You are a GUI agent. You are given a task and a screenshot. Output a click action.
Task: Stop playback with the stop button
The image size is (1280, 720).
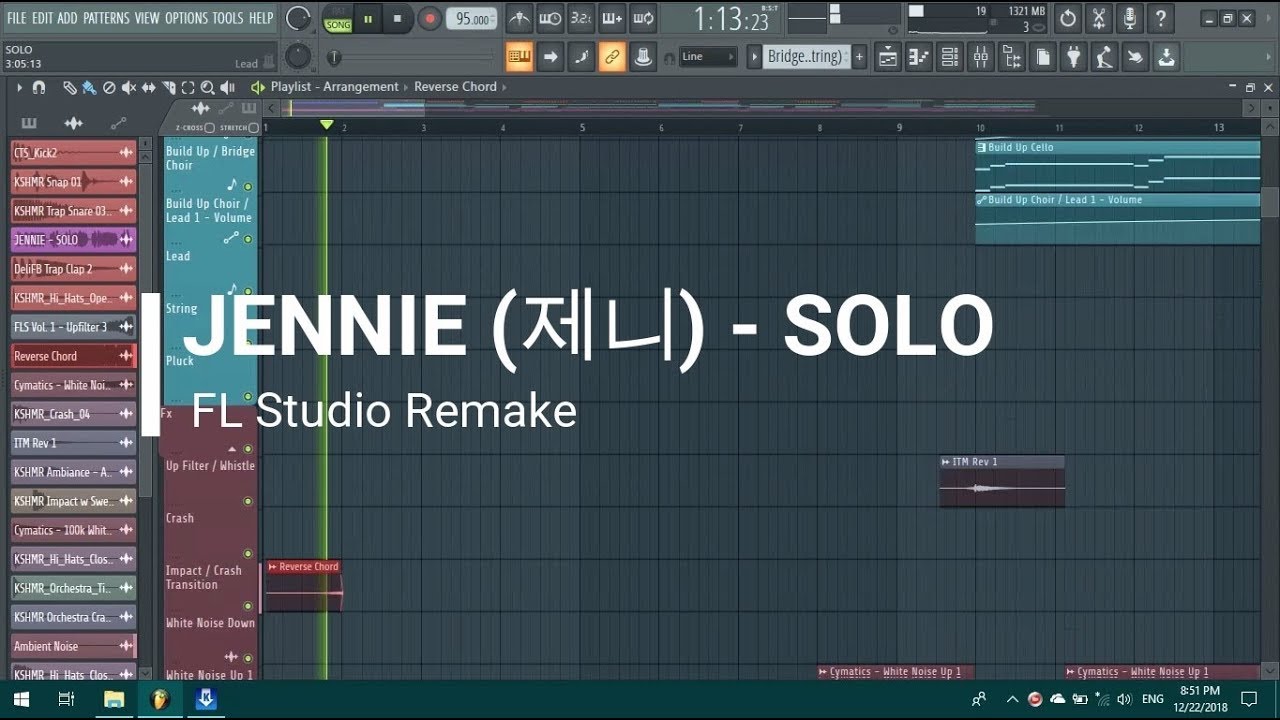coord(397,18)
